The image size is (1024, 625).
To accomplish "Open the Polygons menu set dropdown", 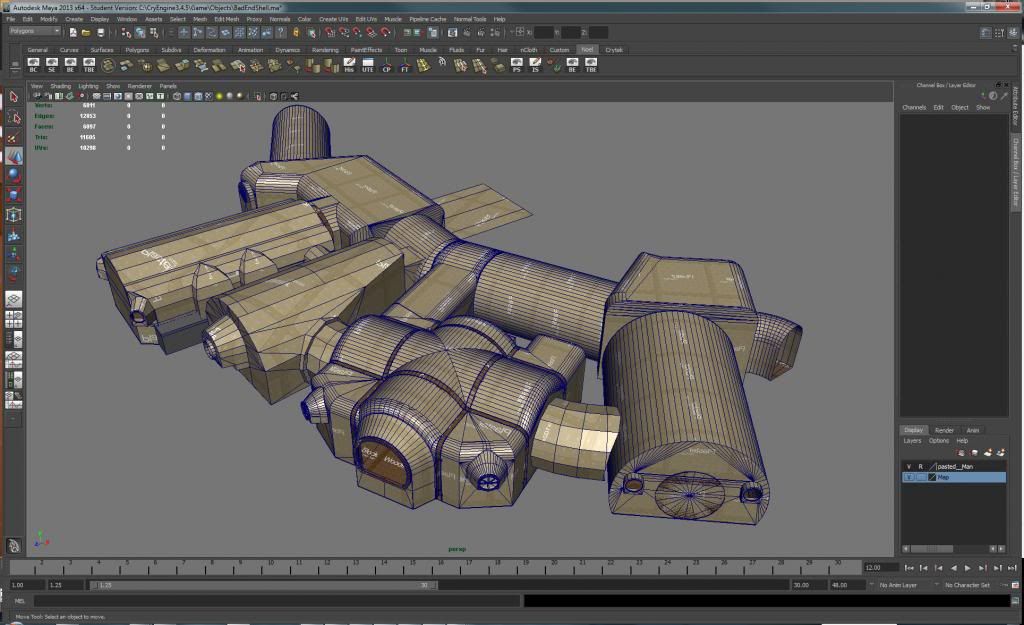I will [x=34, y=31].
